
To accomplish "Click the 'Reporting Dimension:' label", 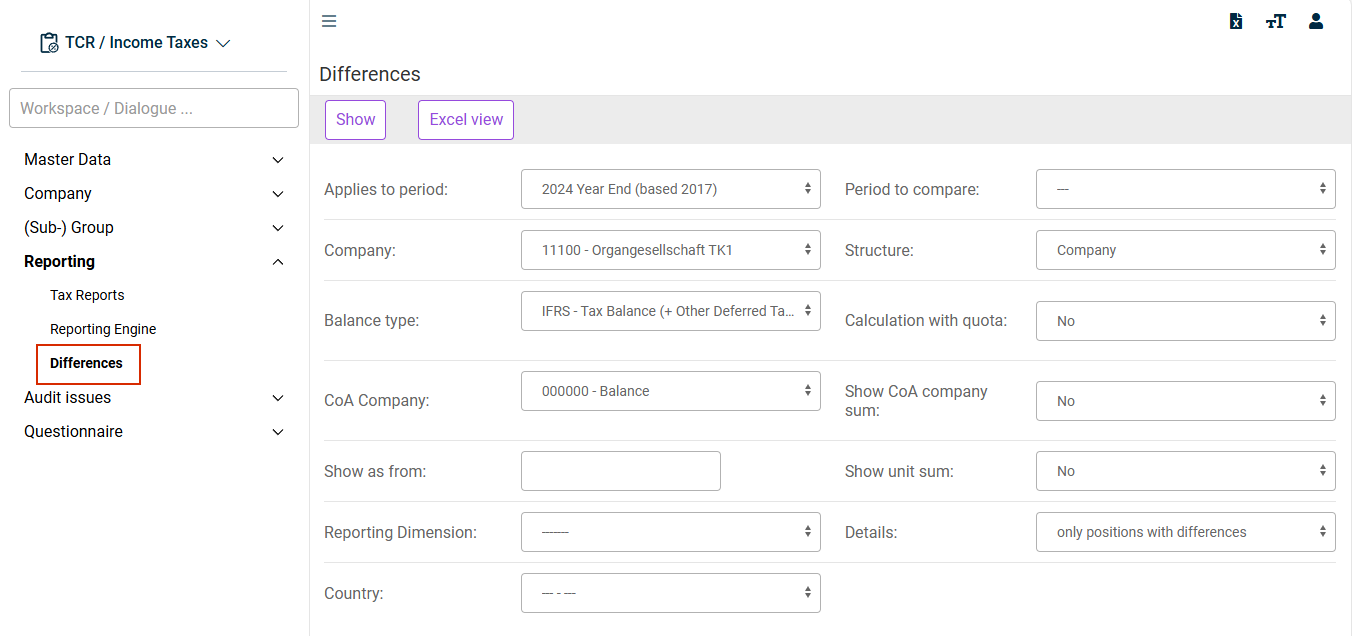I will (x=400, y=532).
